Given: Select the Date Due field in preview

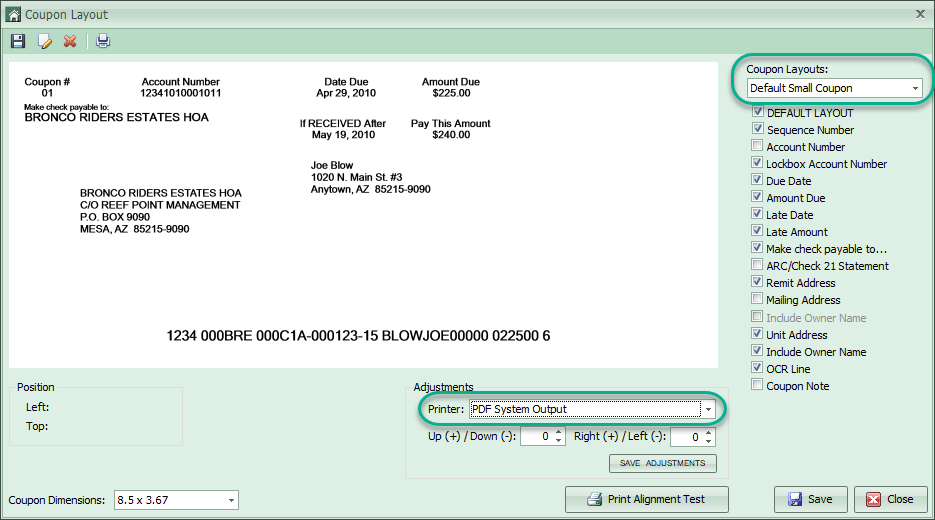Looking at the screenshot, I should tap(346, 88).
